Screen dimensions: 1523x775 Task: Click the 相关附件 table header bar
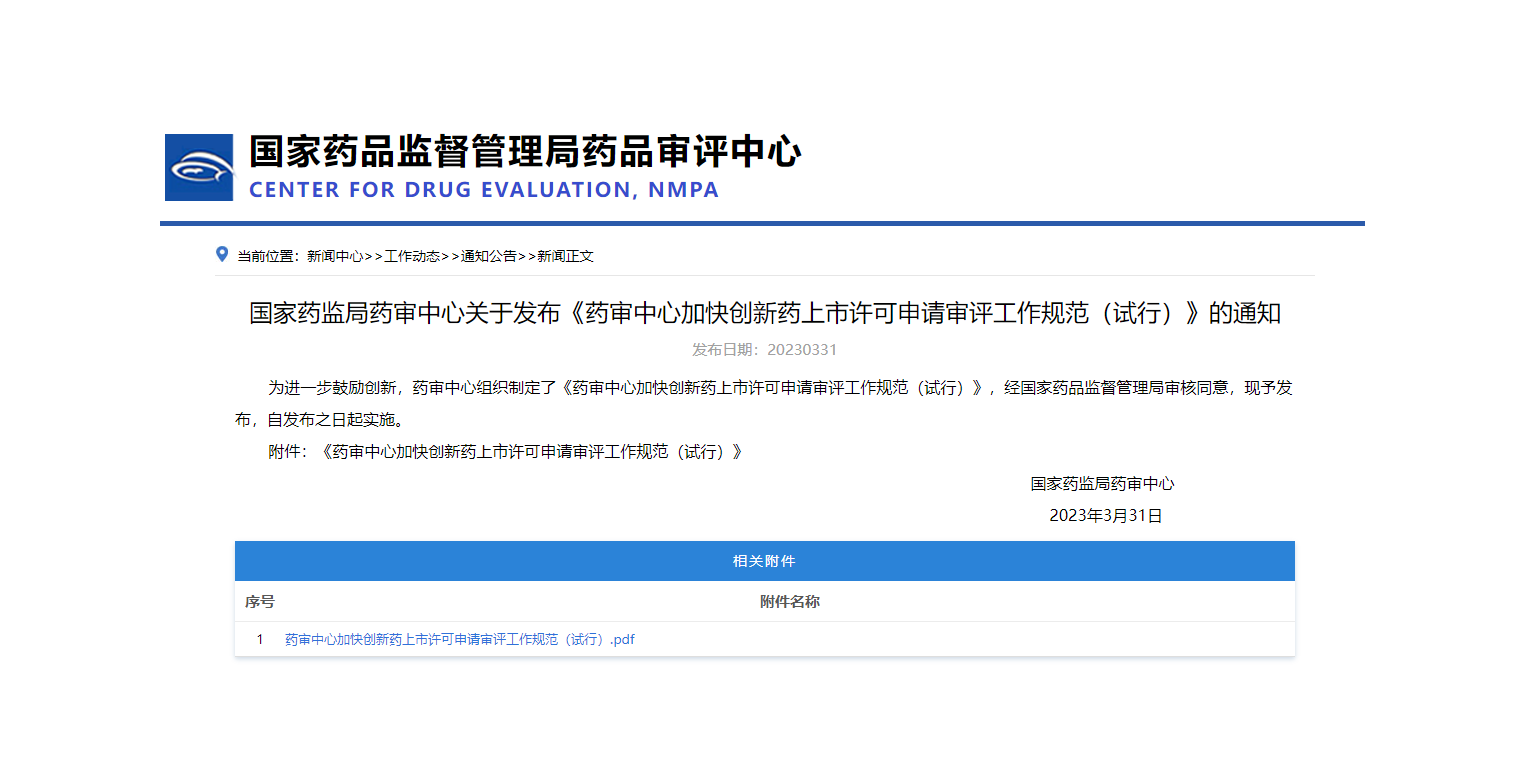[x=765, y=561]
